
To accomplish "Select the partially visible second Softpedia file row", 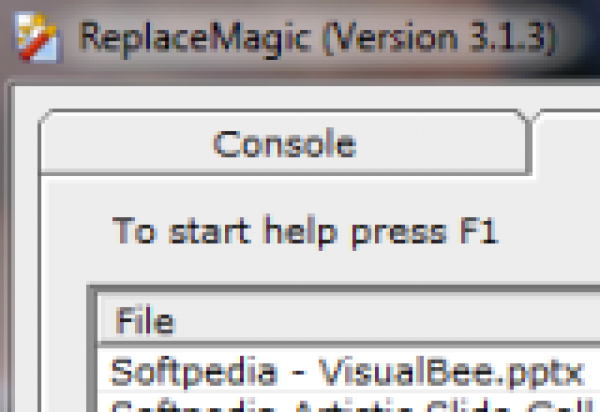I will (346, 405).
